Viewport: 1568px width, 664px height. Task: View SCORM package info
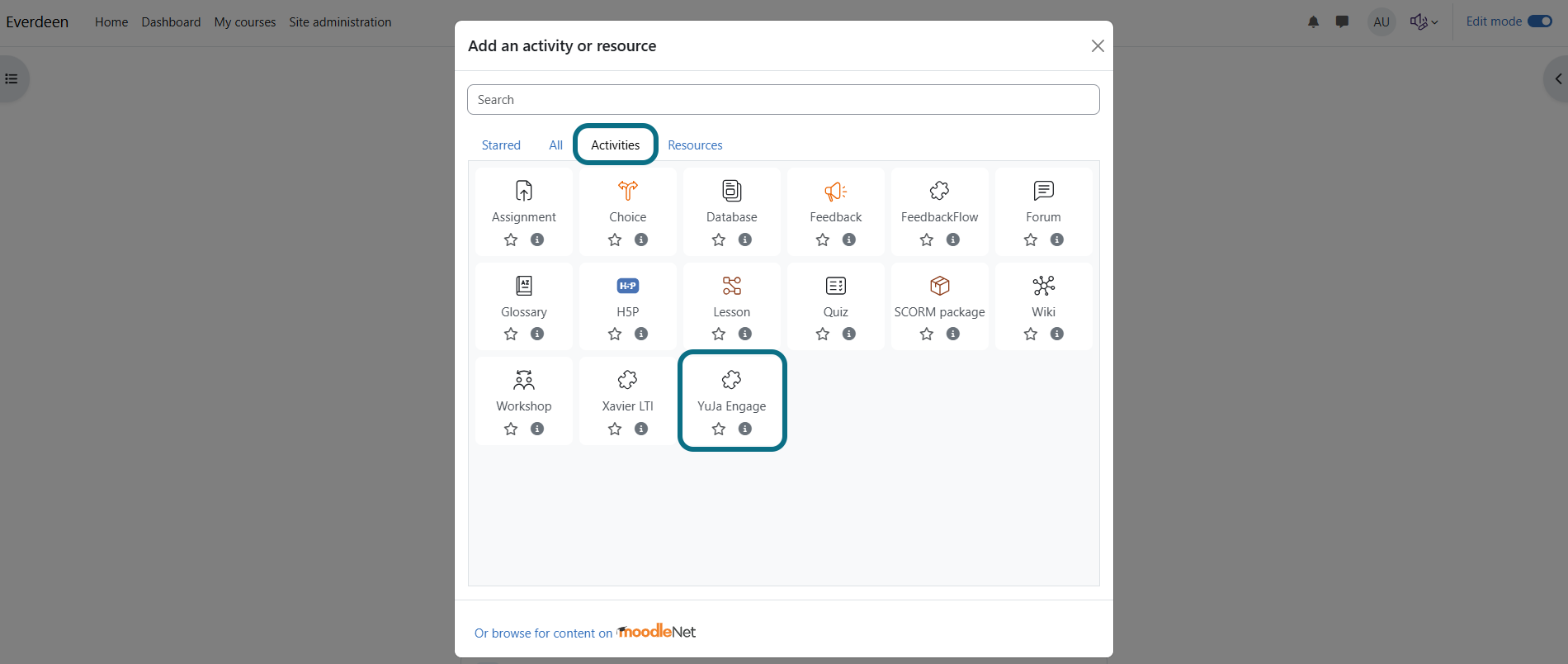pyautogui.click(x=953, y=334)
